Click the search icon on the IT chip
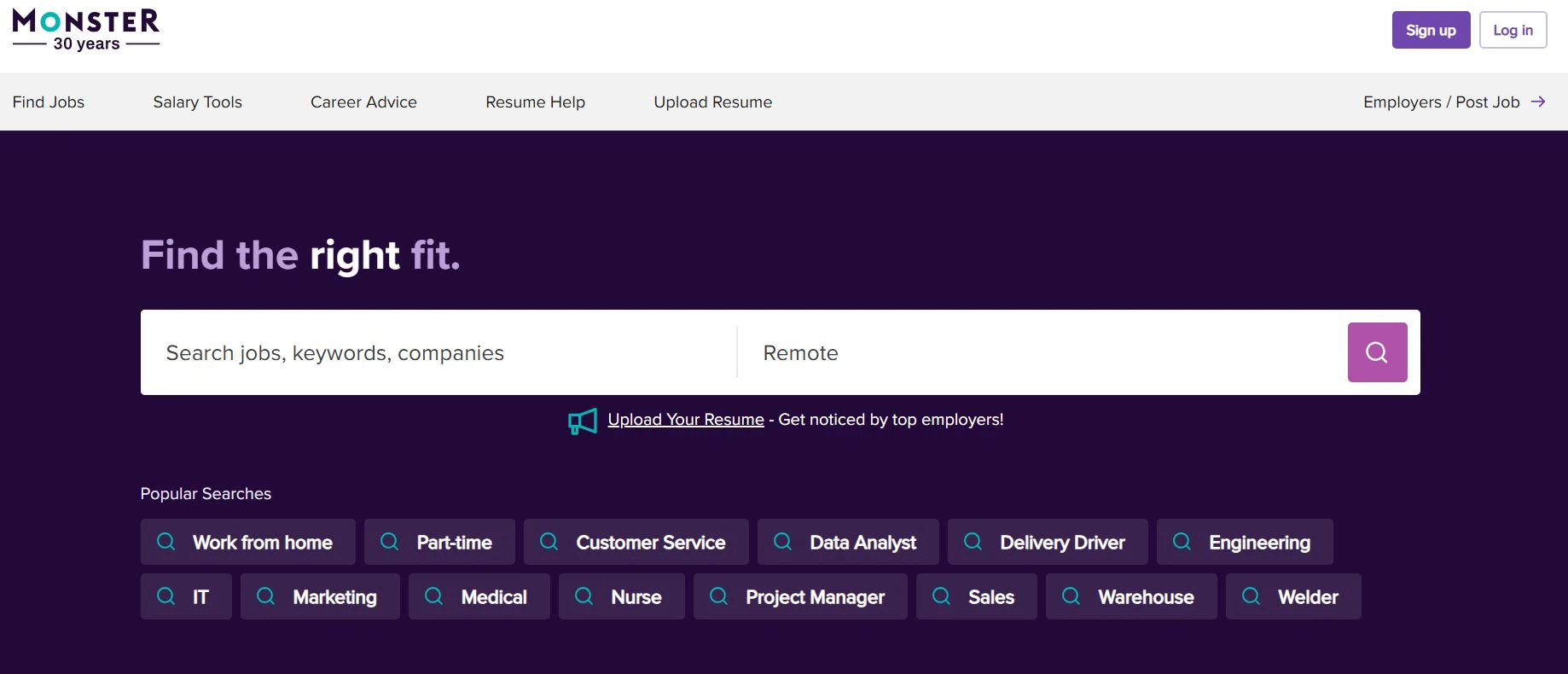Image resolution: width=1568 pixels, height=674 pixels. pos(166,596)
